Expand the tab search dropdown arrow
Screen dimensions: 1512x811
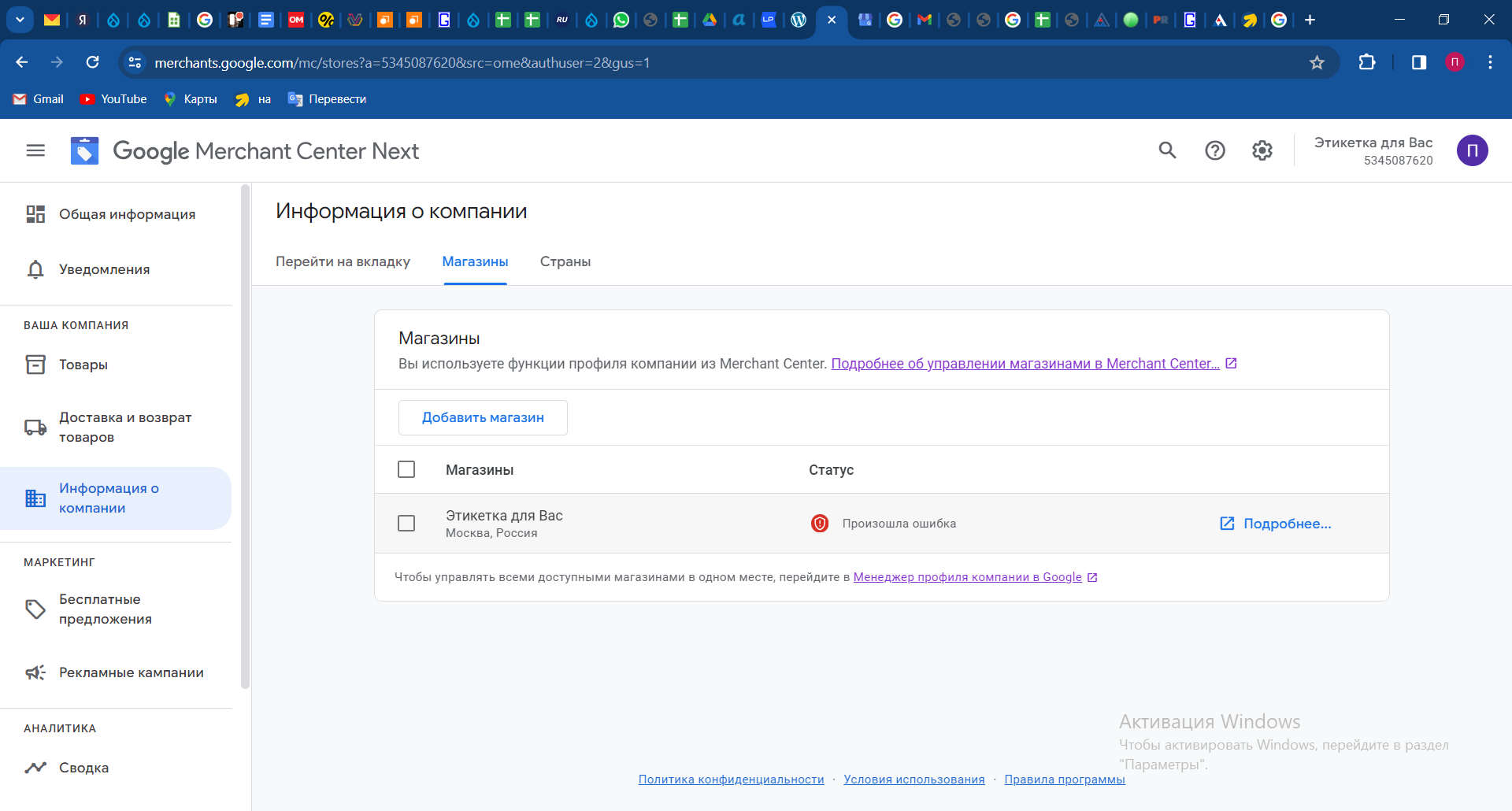pyautogui.click(x=20, y=20)
